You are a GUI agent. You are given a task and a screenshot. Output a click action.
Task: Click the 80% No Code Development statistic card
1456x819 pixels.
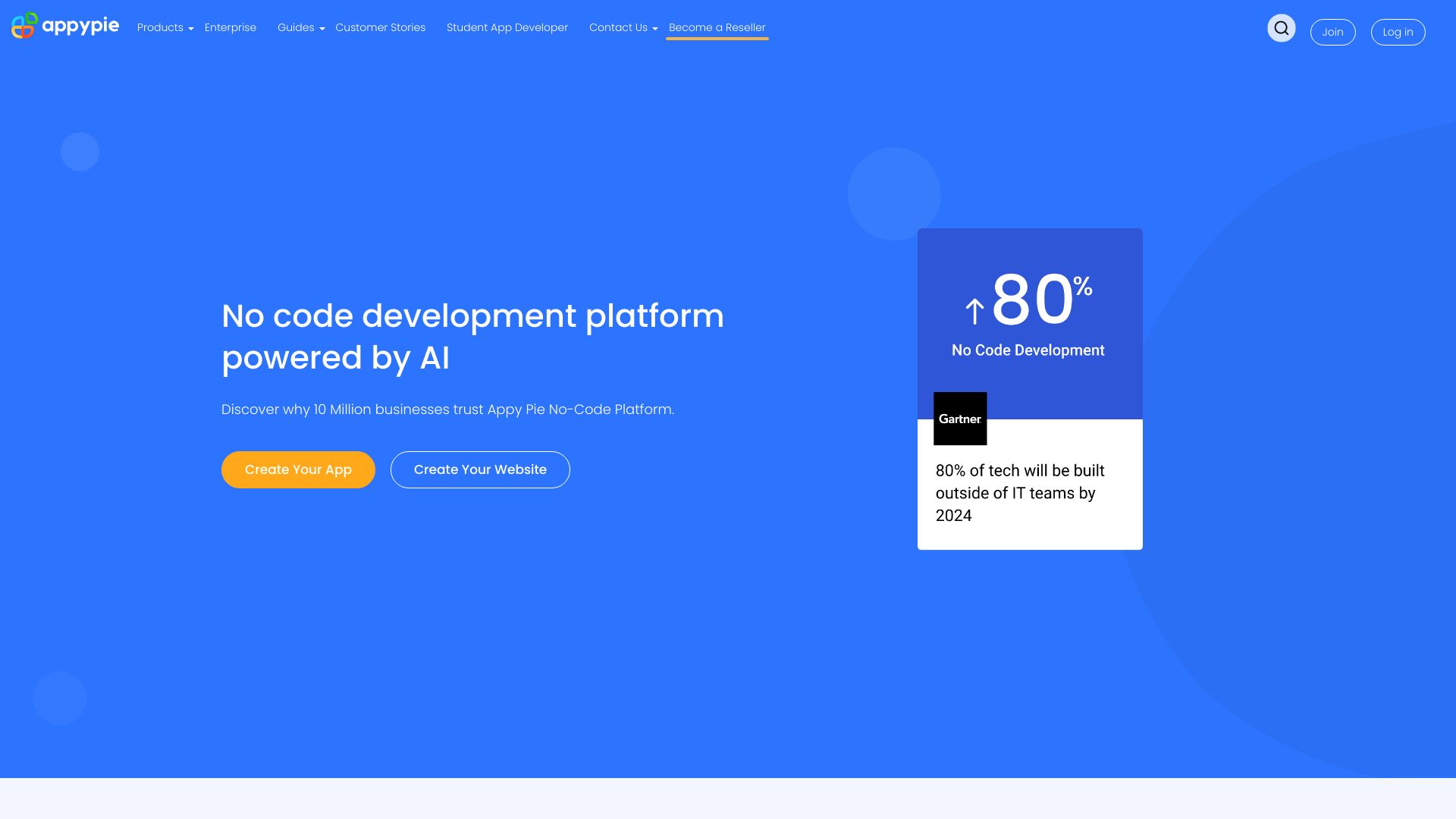tap(1029, 322)
